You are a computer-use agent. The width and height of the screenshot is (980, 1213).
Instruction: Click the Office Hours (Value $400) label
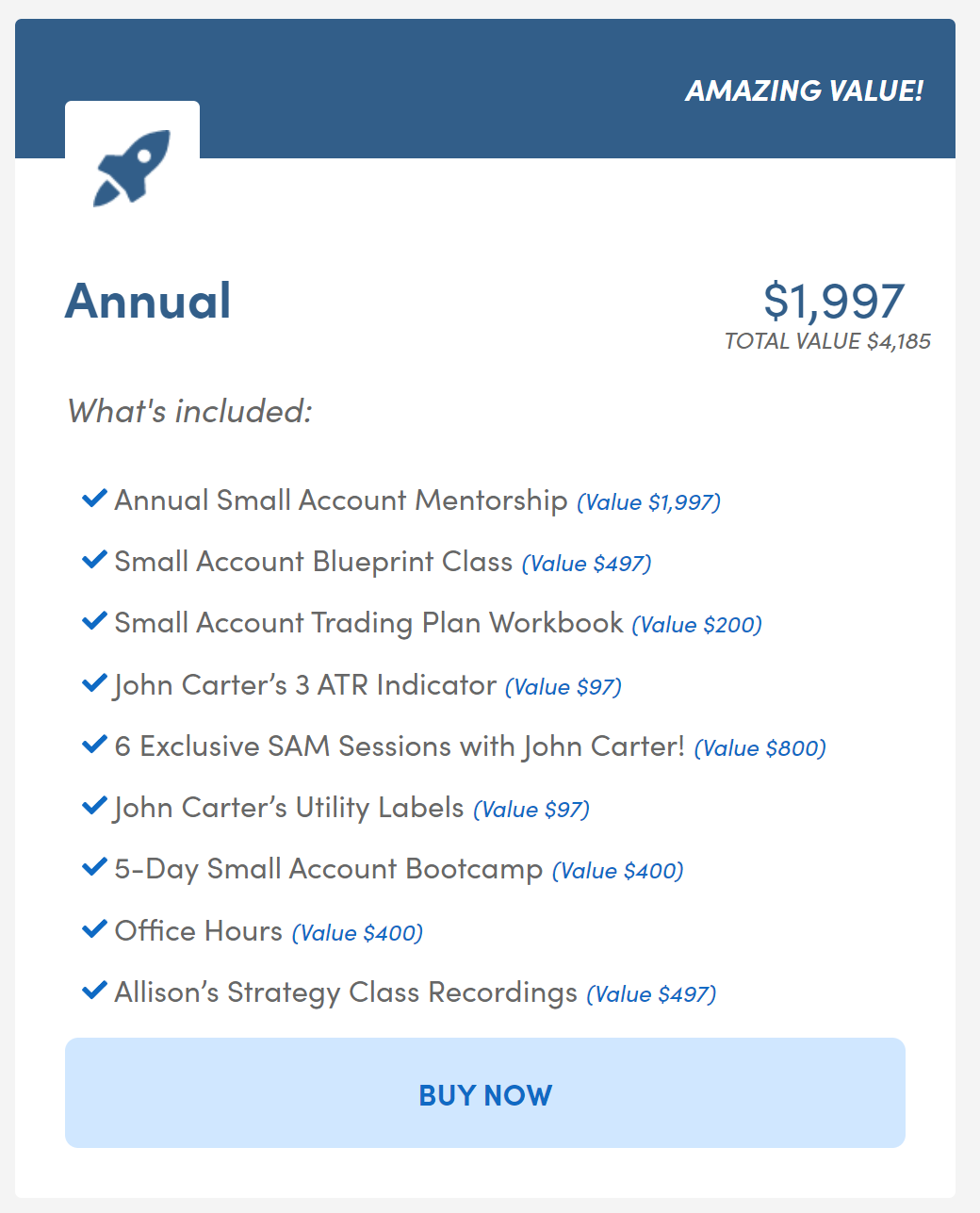tap(269, 931)
